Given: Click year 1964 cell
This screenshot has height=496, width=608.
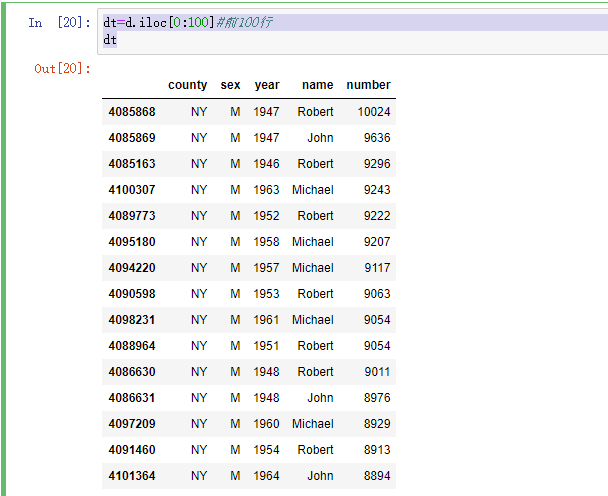Looking at the screenshot, I should coord(266,475).
